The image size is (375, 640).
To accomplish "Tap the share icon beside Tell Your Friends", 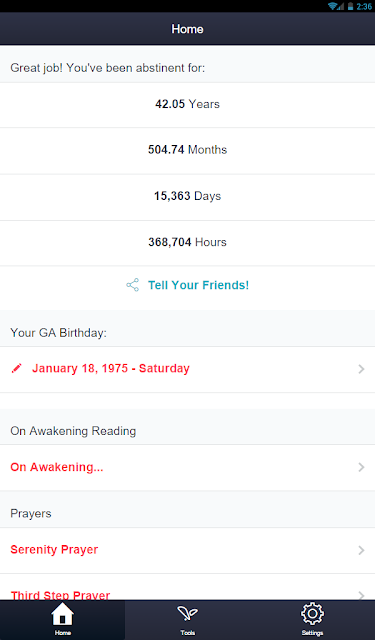I will (x=133, y=285).
